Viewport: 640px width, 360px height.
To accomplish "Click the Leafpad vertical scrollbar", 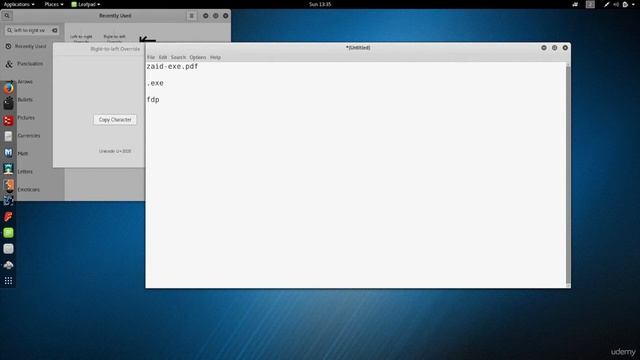I will 568,175.
